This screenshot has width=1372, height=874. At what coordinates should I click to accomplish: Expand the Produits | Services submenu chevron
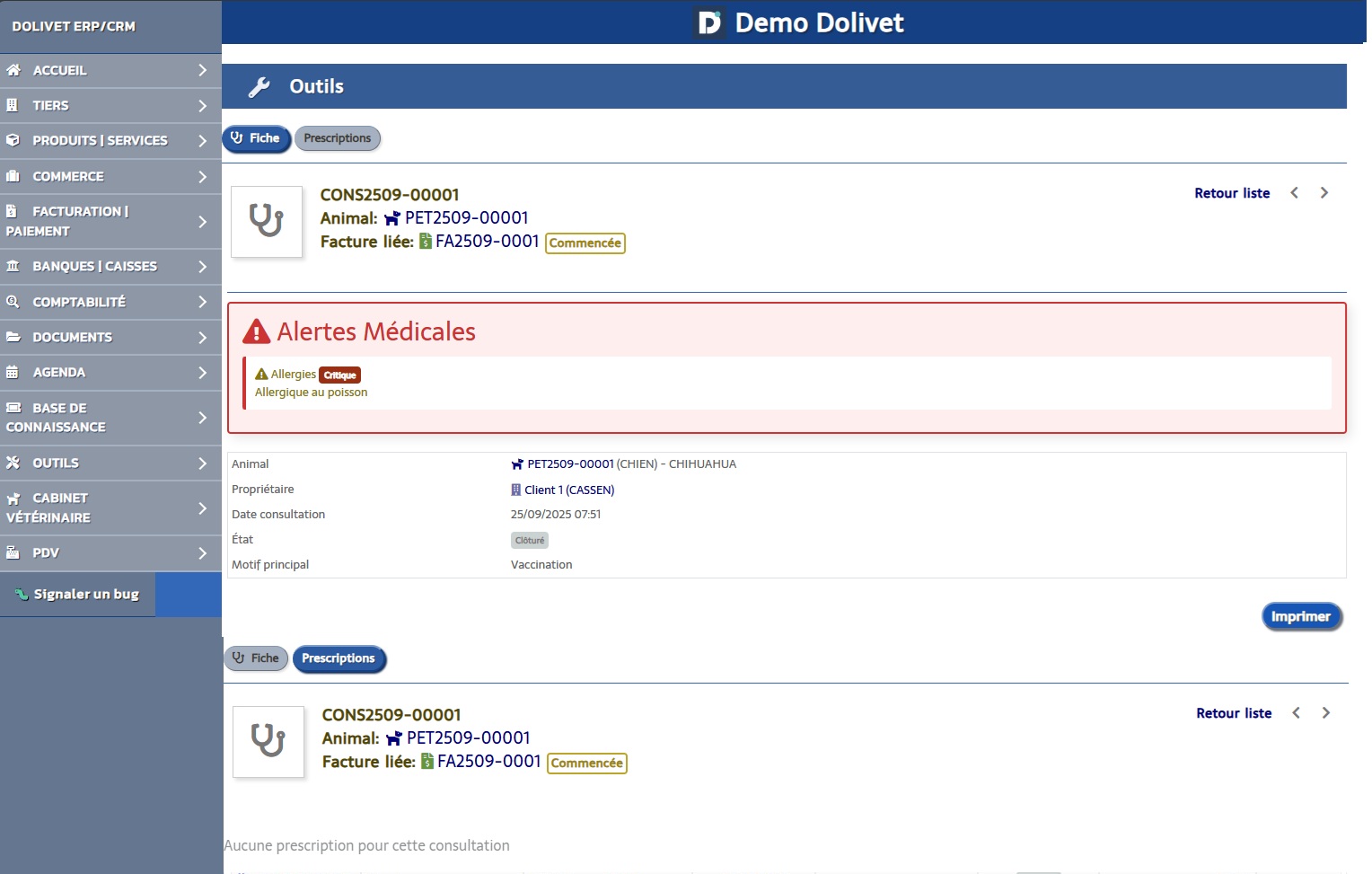tap(202, 141)
